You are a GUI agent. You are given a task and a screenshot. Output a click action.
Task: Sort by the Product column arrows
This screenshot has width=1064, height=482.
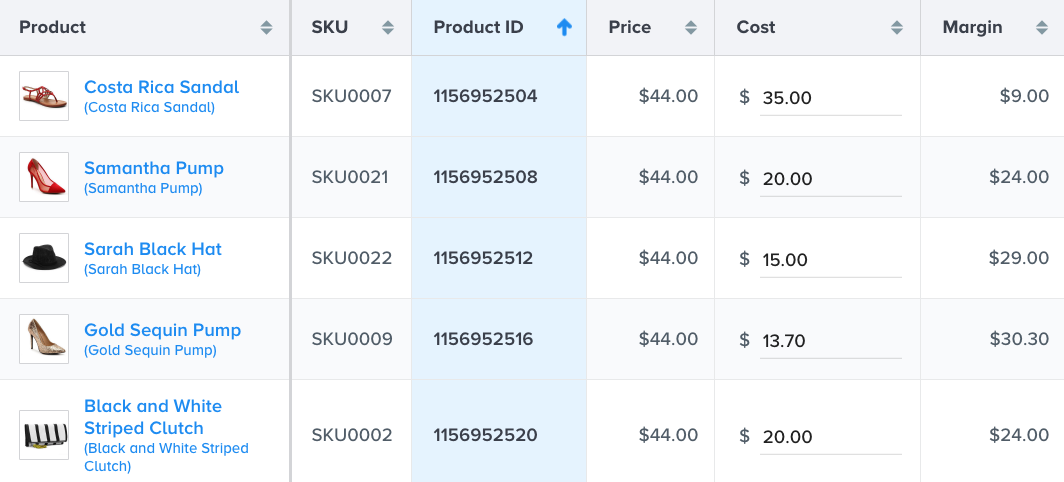point(267,28)
